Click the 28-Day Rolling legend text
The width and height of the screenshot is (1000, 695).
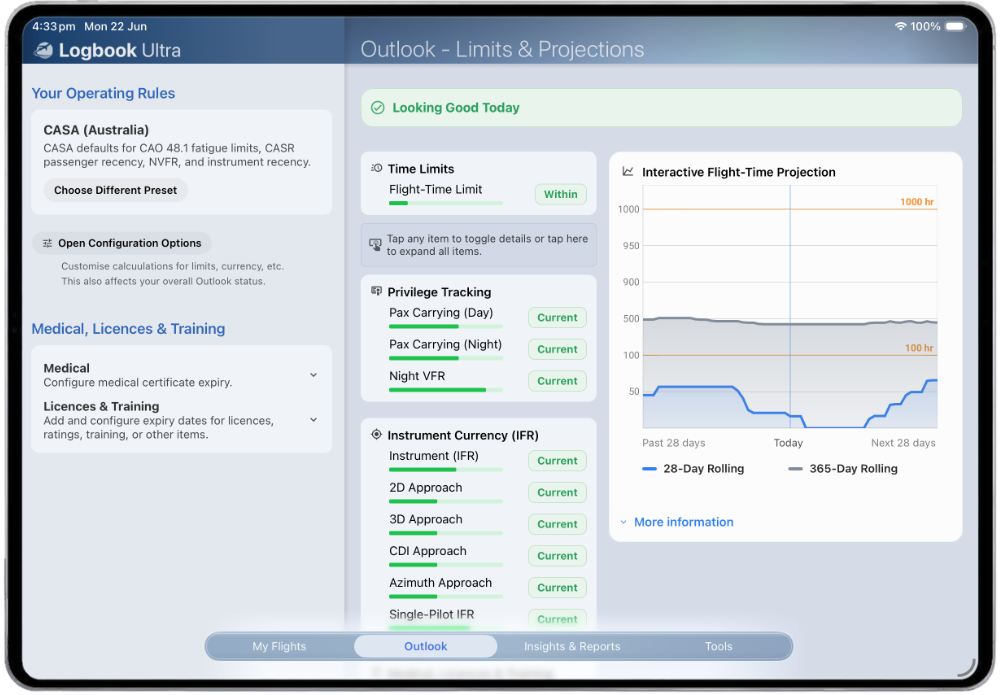pyautogui.click(x=705, y=469)
